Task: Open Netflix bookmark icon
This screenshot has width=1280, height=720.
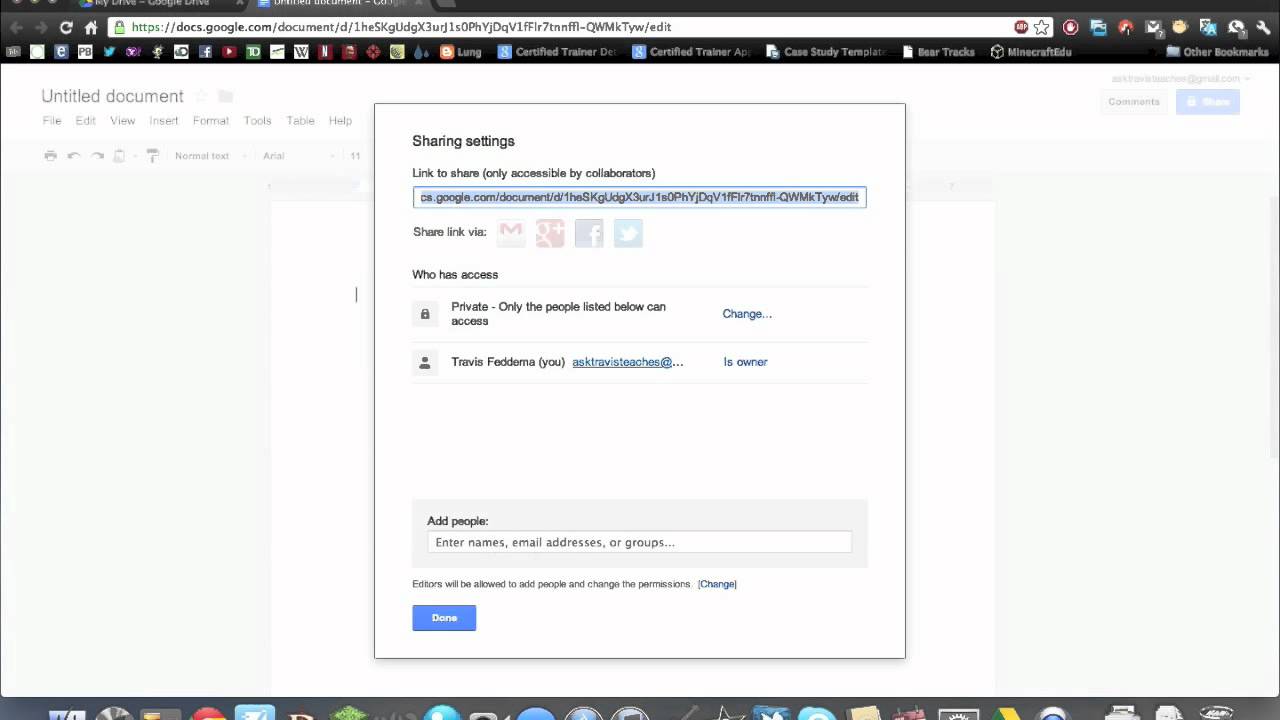Action: click(325, 51)
